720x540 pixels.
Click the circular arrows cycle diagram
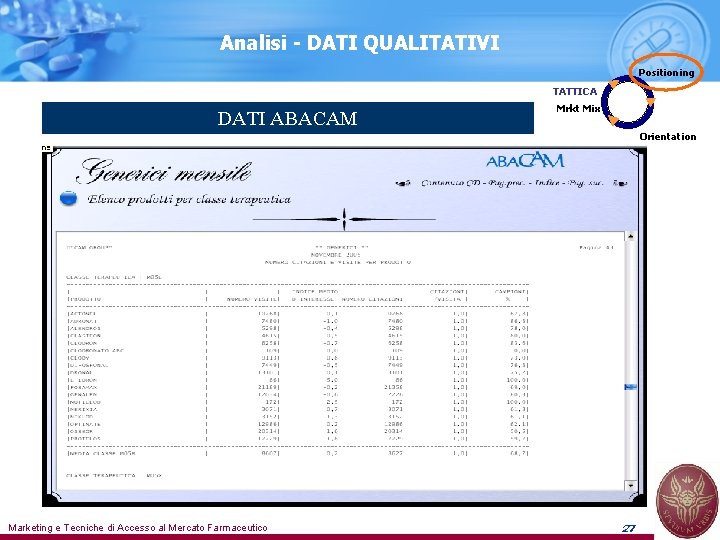pyautogui.click(x=628, y=103)
